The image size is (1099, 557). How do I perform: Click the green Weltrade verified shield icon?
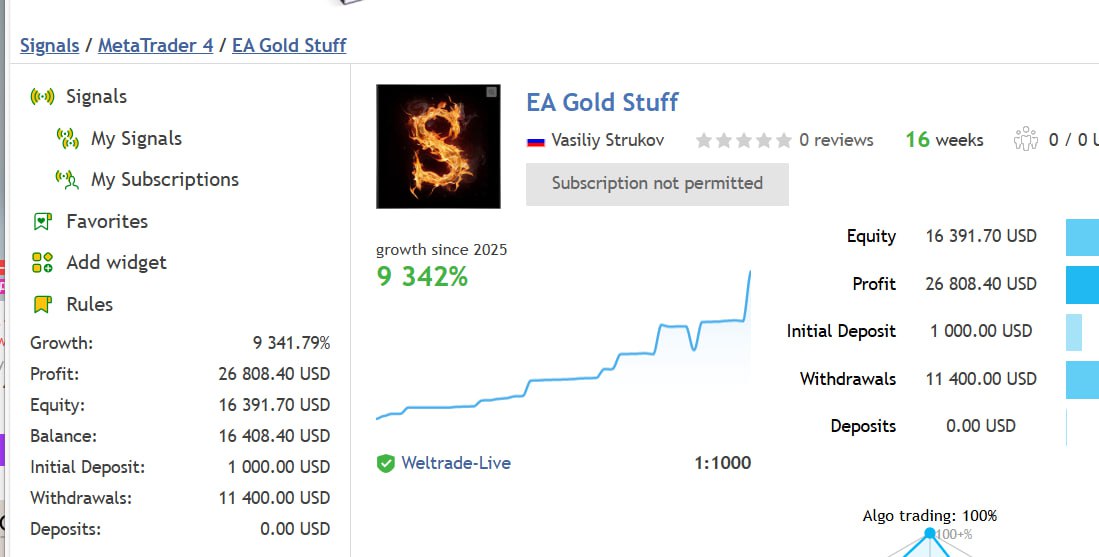click(x=385, y=464)
